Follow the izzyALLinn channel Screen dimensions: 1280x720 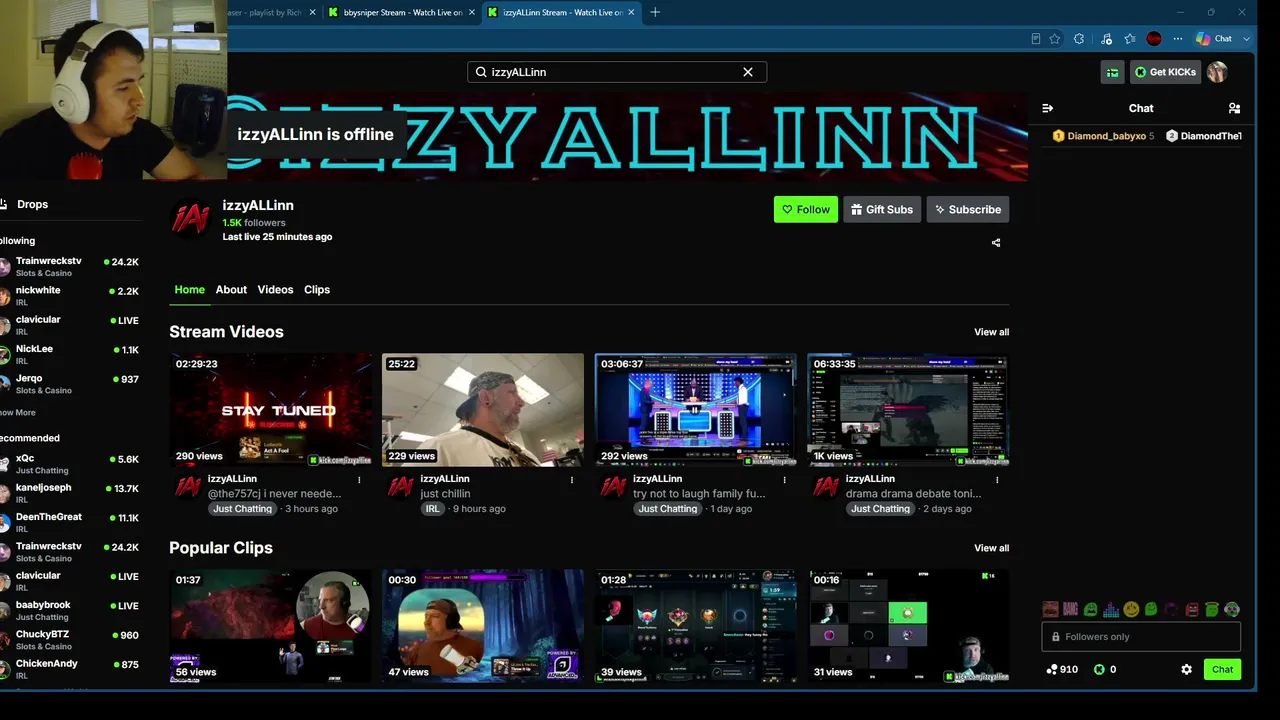(805, 209)
